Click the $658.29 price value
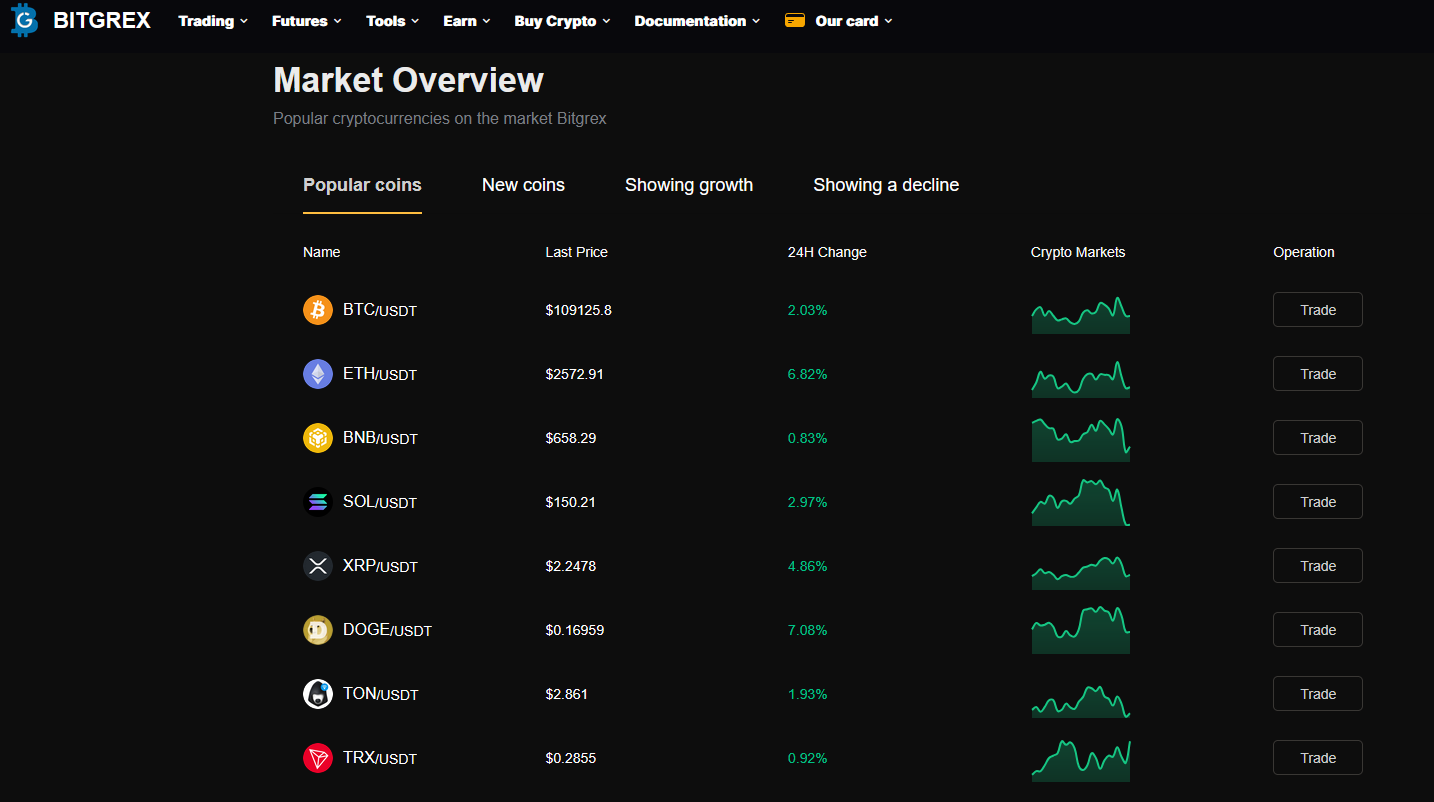The width and height of the screenshot is (1434, 802). [570, 438]
